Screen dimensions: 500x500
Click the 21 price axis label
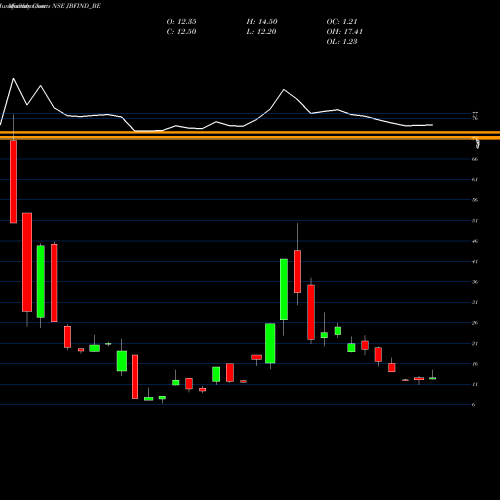[475, 343]
